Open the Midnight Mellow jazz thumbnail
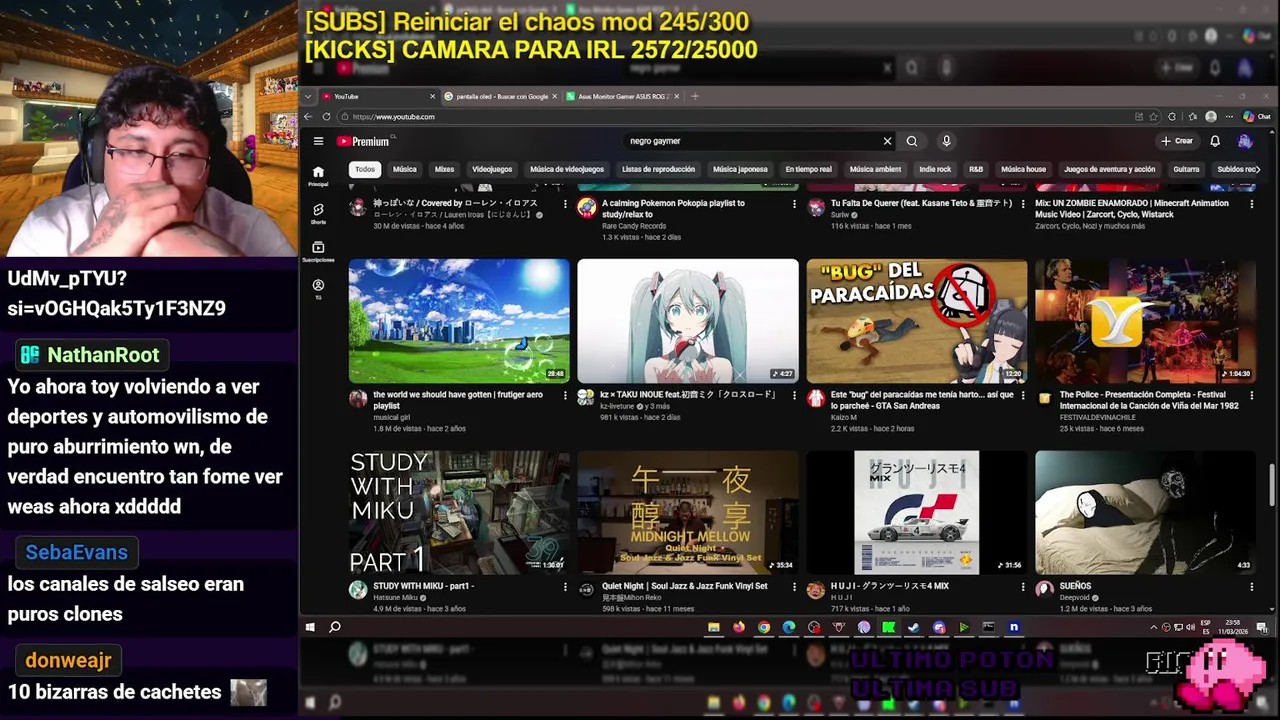Screen dimensions: 1280x720 tap(688, 512)
